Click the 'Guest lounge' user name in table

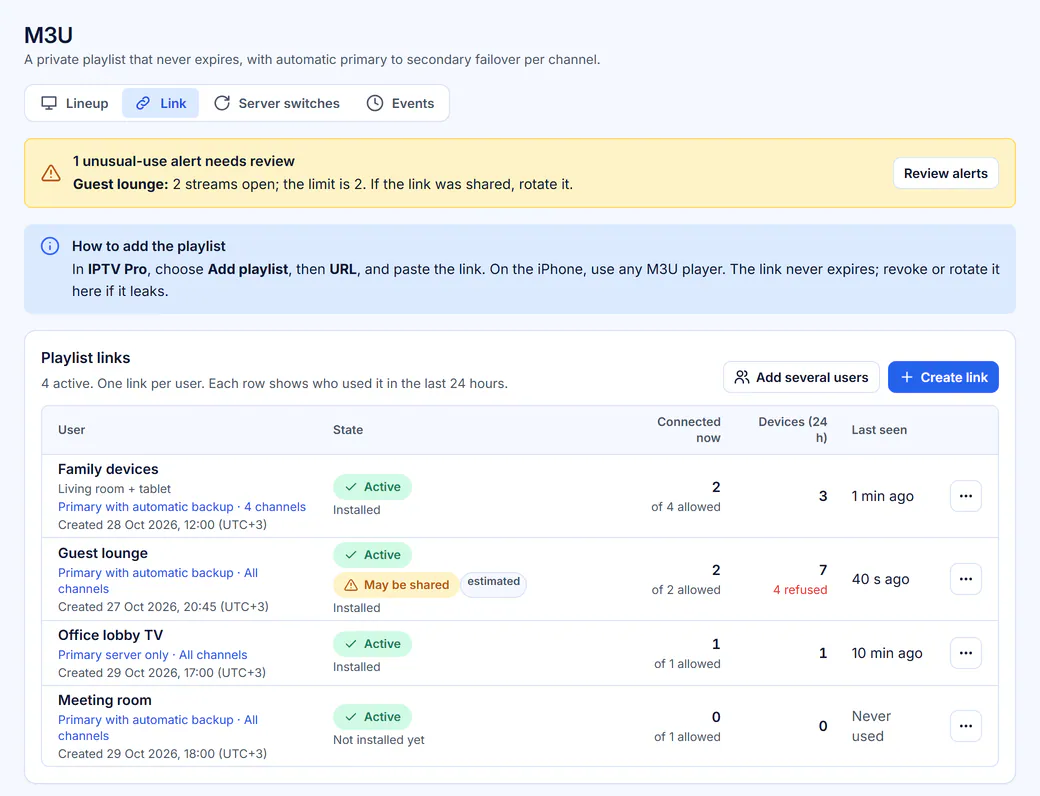click(103, 553)
